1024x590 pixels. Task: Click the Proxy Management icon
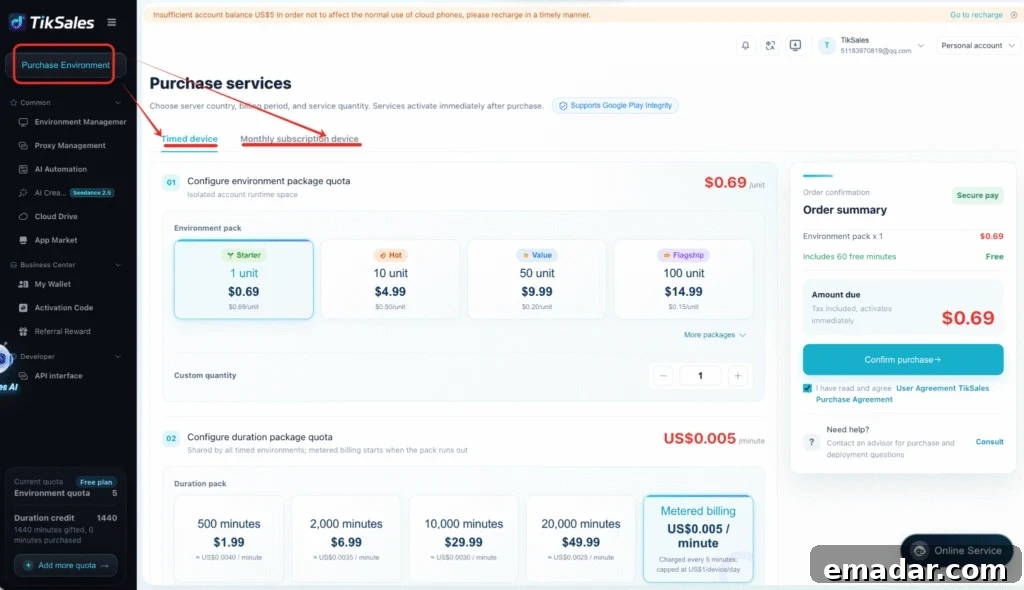point(23,146)
